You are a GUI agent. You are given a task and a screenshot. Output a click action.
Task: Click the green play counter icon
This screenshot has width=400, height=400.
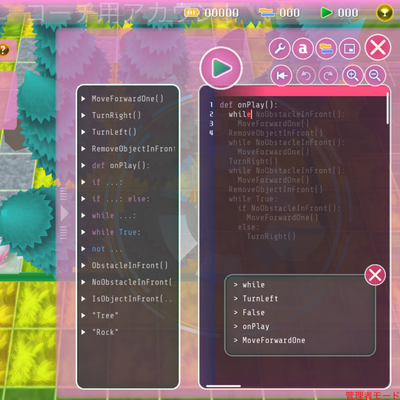[326, 13]
